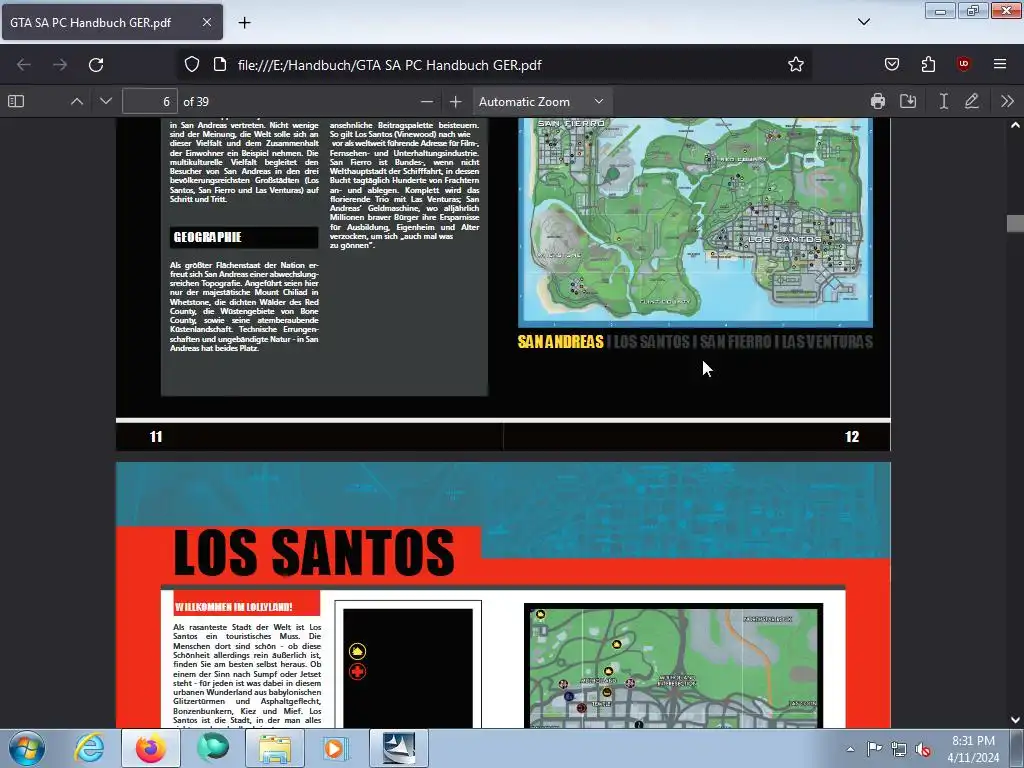Open the Automatic Zoom dropdown
1024x768 pixels.
pyautogui.click(x=542, y=101)
